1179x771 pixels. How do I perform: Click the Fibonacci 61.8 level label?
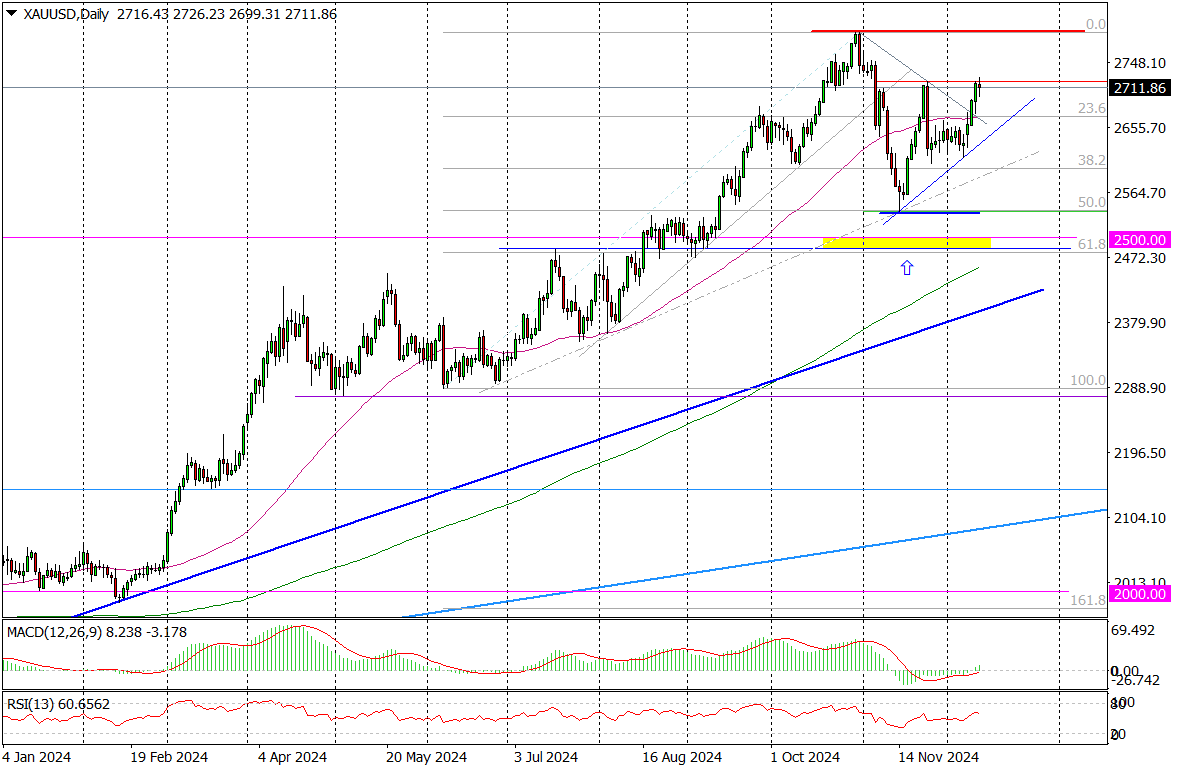click(x=1092, y=244)
